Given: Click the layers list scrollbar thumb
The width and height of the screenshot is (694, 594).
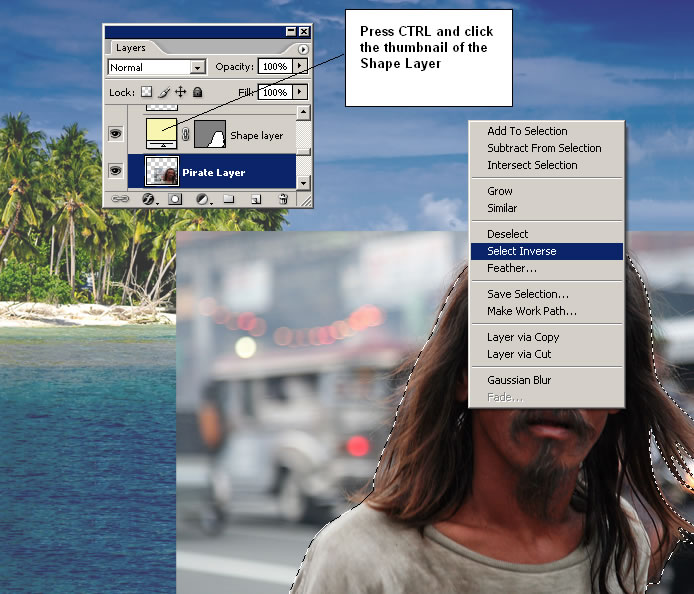Looking at the screenshot, I should [x=303, y=151].
